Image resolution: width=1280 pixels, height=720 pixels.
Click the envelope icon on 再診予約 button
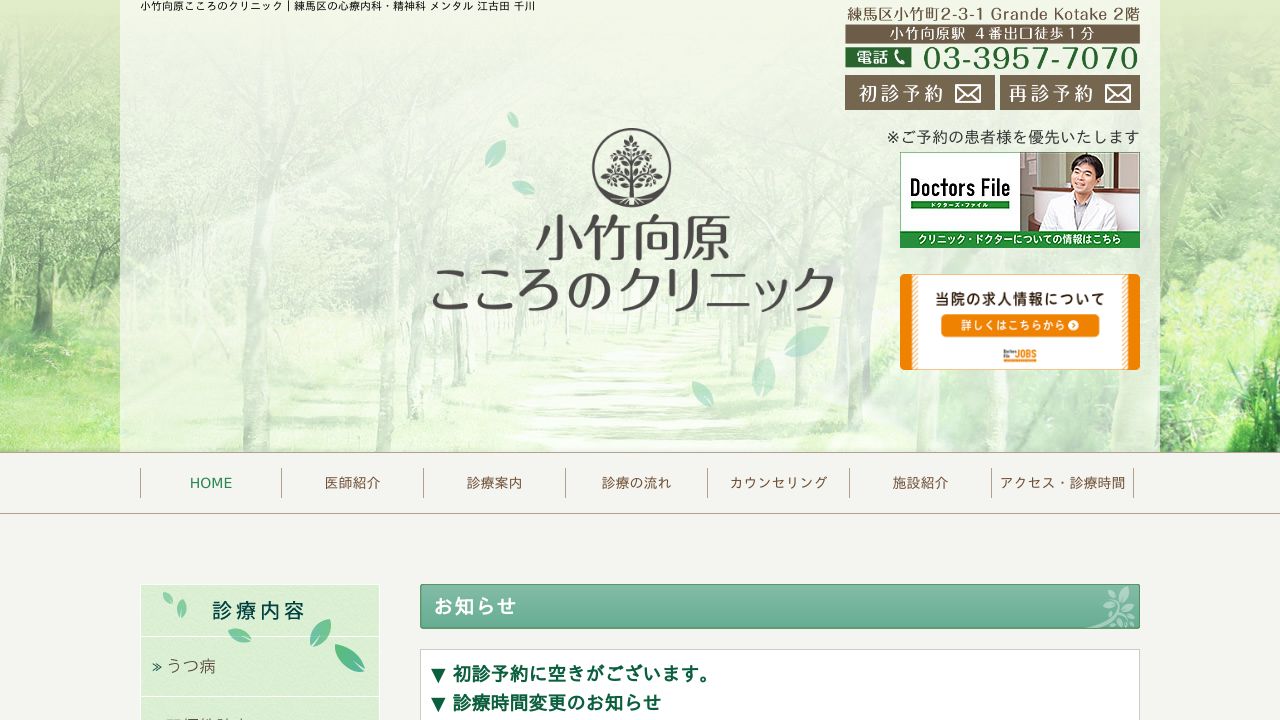click(1116, 93)
